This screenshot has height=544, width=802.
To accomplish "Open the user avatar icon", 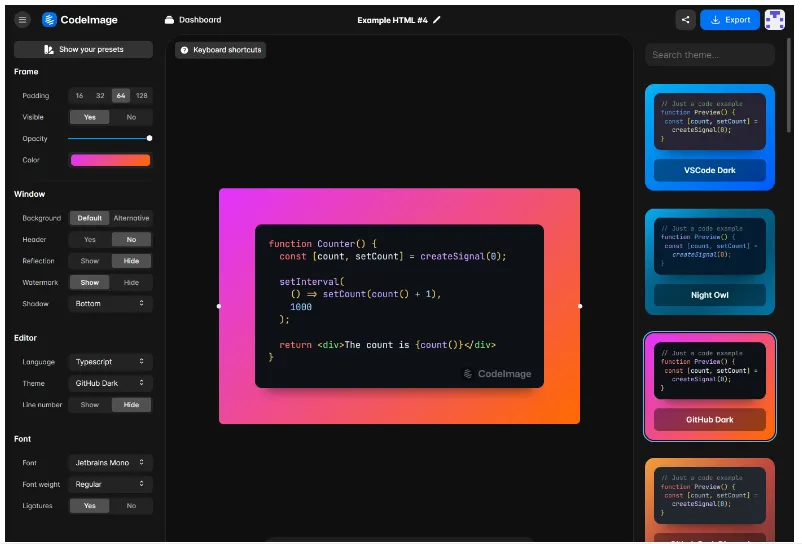I will coord(774,19).
